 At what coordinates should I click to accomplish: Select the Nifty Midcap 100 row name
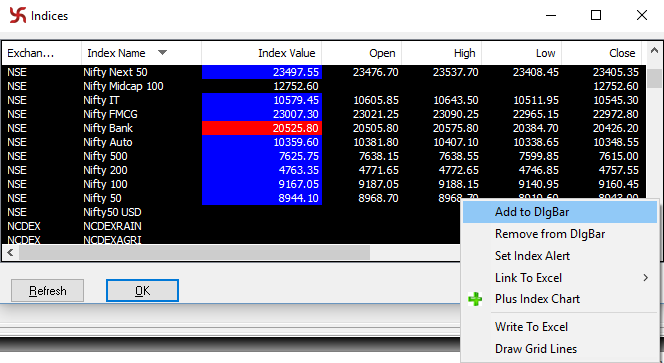pos(123,86)
